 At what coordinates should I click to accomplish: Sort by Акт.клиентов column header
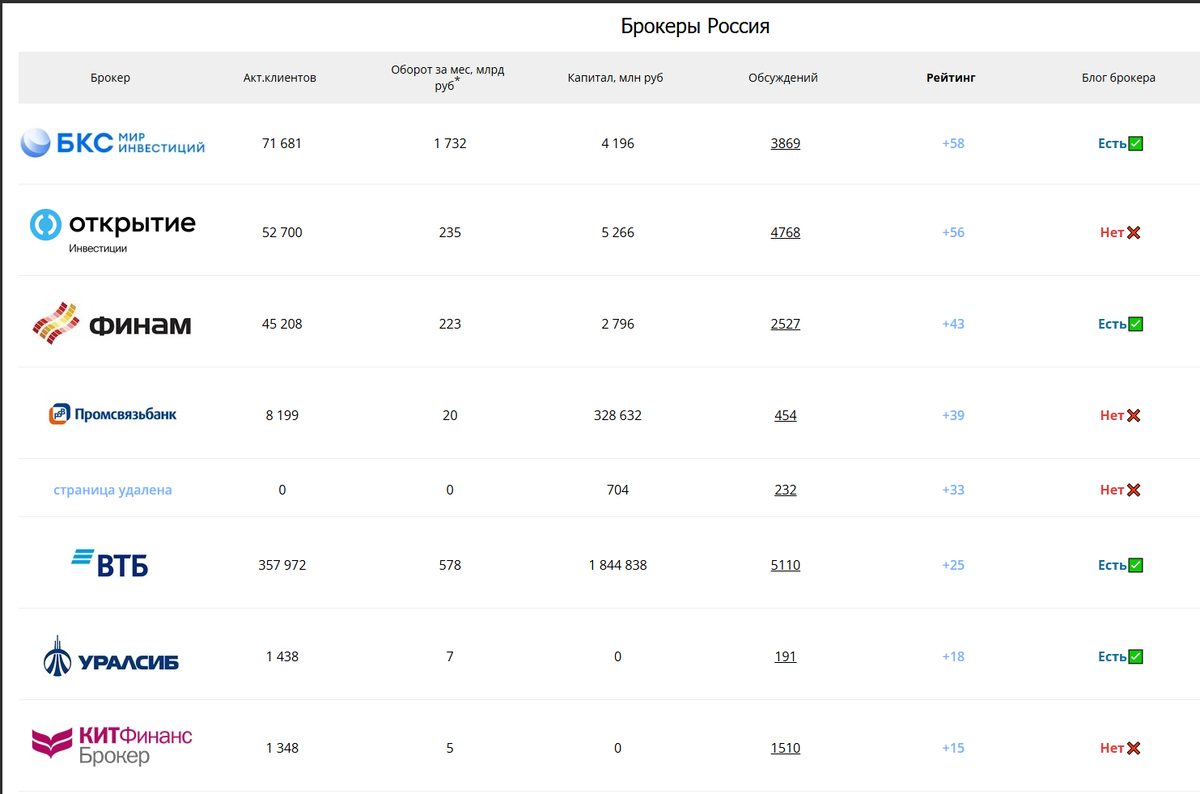(280, 77)
